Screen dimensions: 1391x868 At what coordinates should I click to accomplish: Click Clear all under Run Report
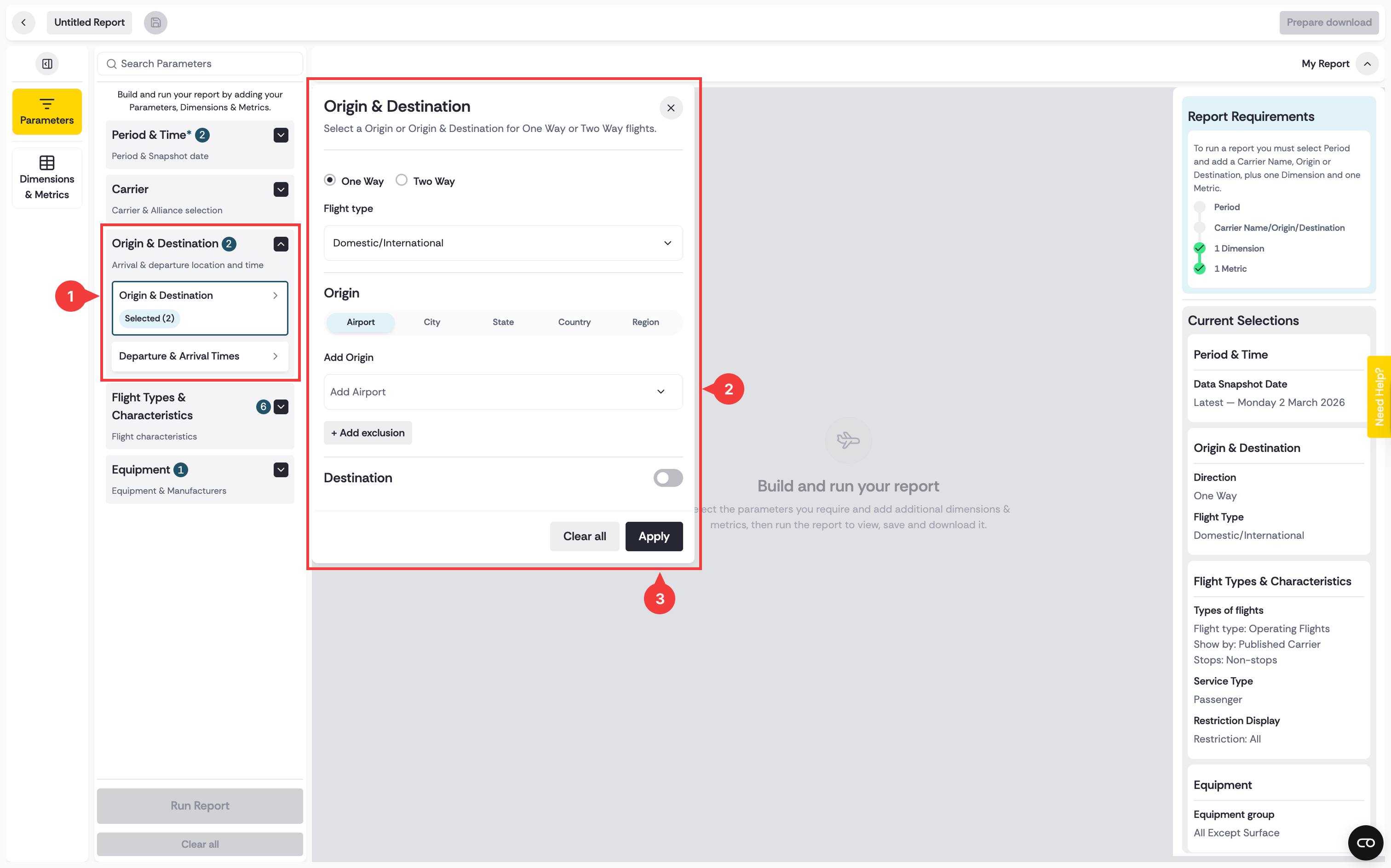tap(200, 844)
